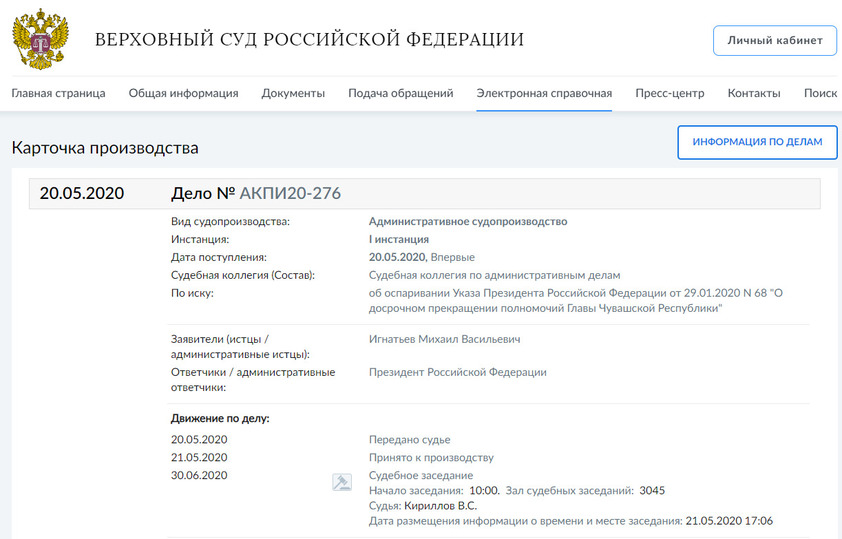Click the Russian coat of arms logo
Image resolution: width=842 pixels, height=539 pixels.
pyautogui.click(x=41, y=39)
